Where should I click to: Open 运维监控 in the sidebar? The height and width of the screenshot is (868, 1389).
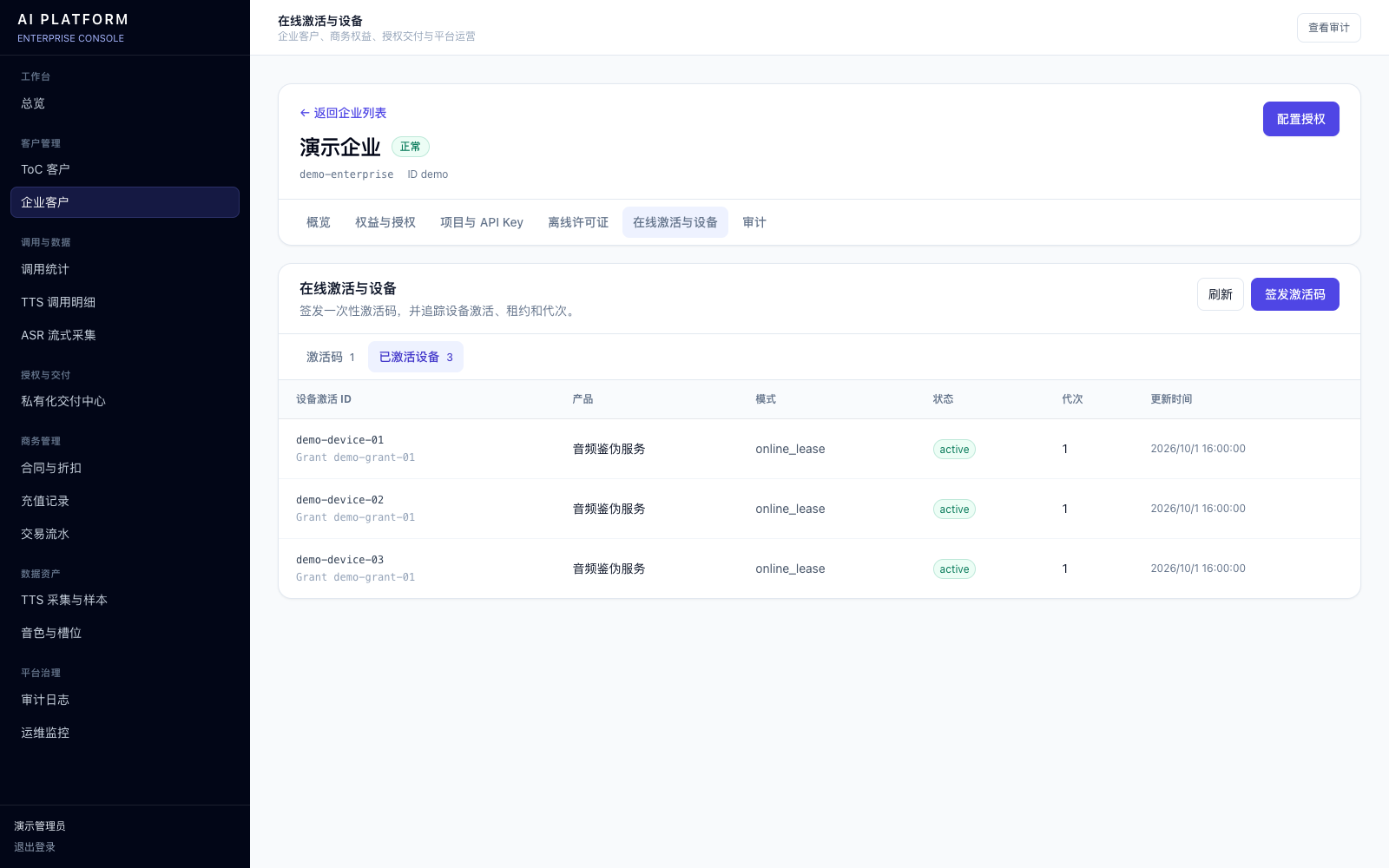coord(125,733)
